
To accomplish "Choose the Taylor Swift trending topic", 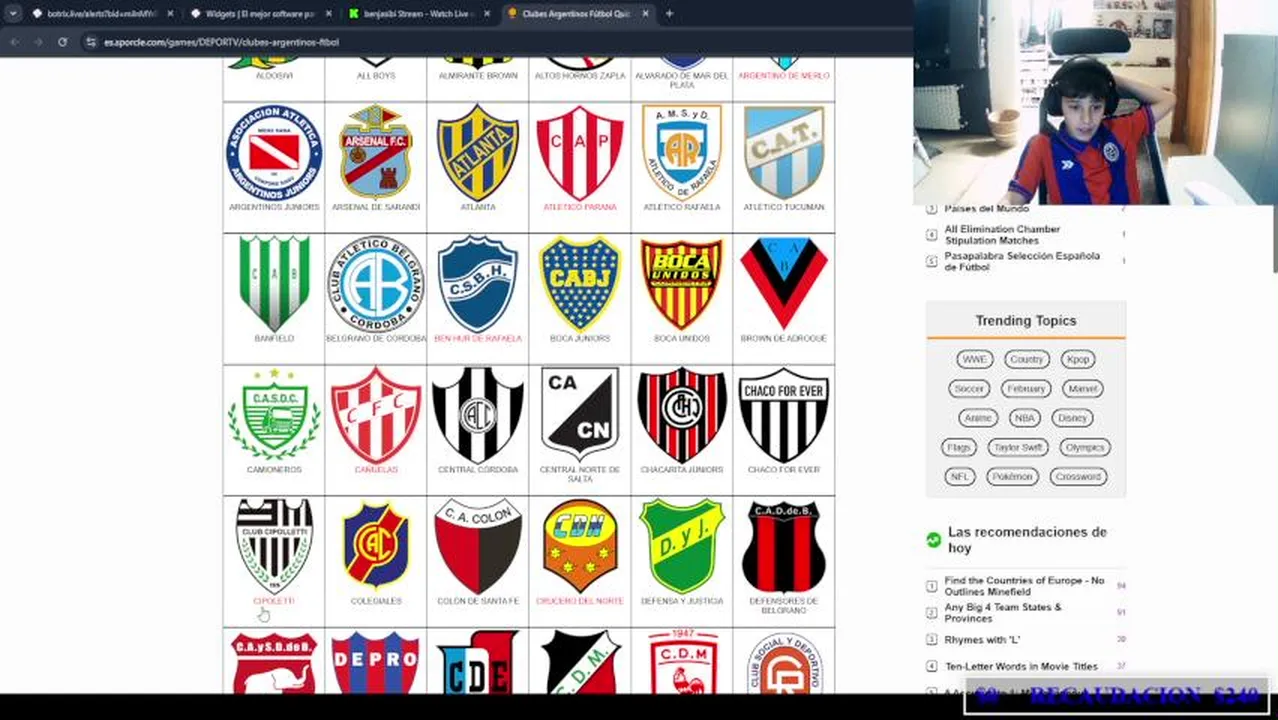I will [1018, 447].
